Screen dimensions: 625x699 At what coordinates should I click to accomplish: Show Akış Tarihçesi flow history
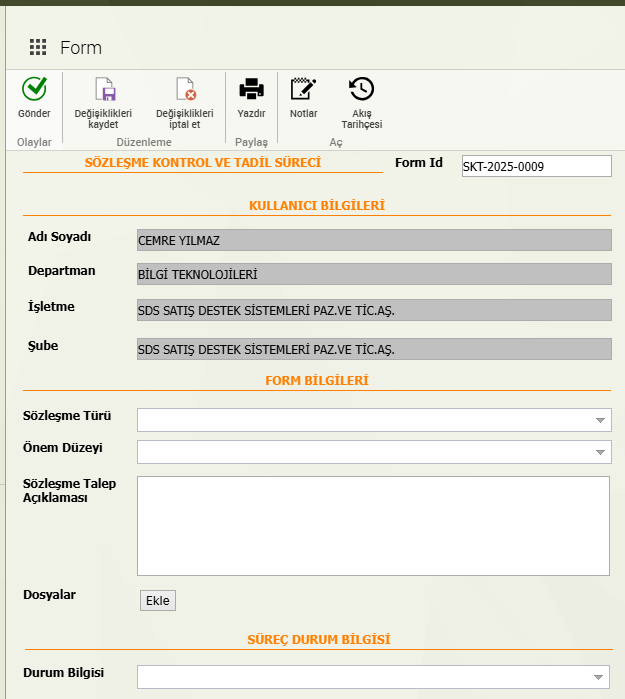pyautogui.click(x=361, y=90)
